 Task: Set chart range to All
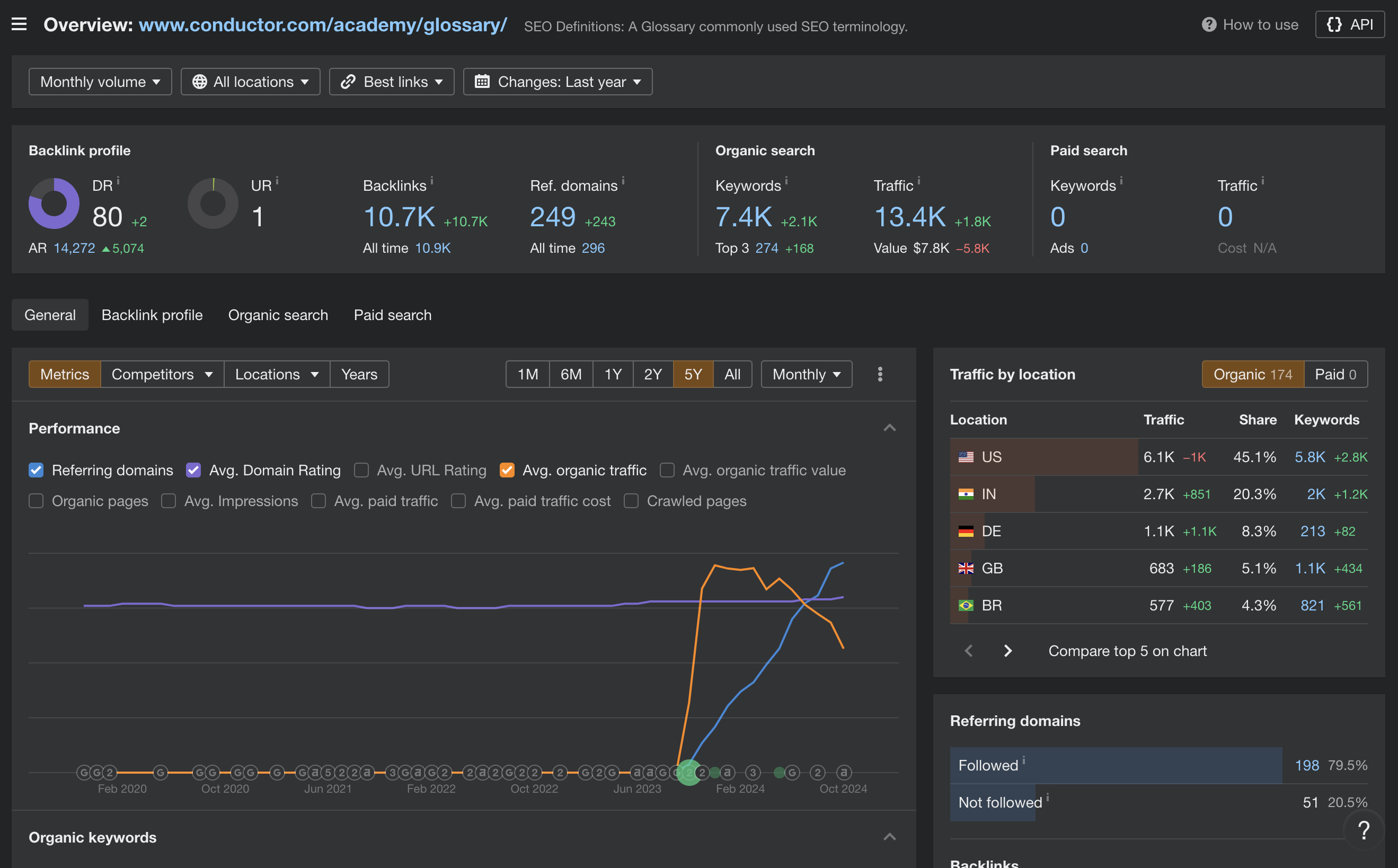732,374
